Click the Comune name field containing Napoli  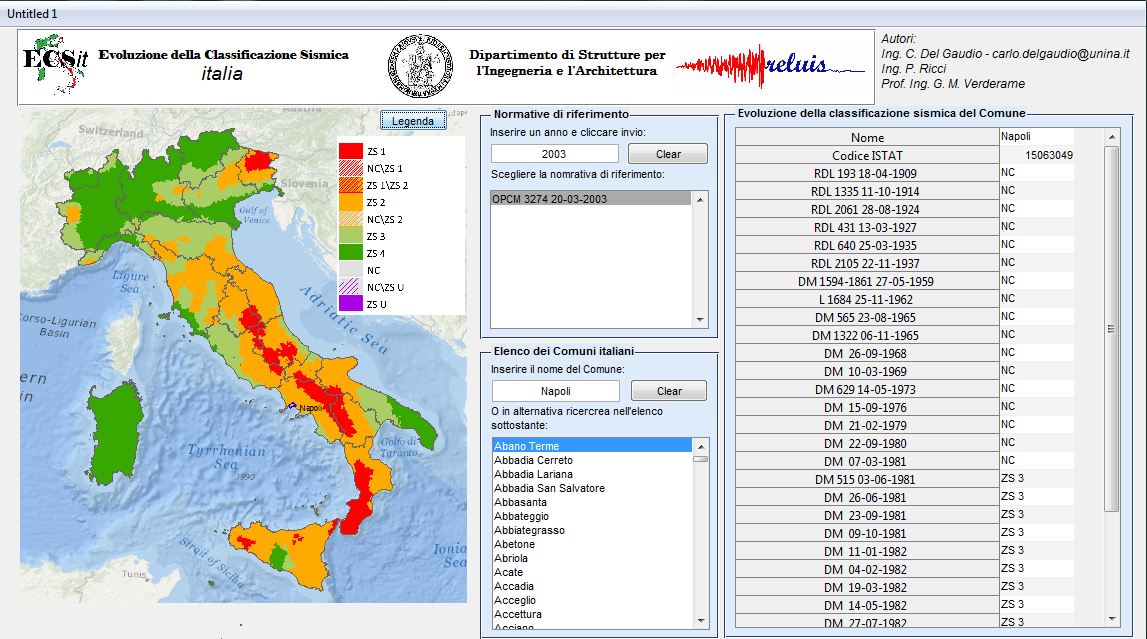[x=556, y=391]
